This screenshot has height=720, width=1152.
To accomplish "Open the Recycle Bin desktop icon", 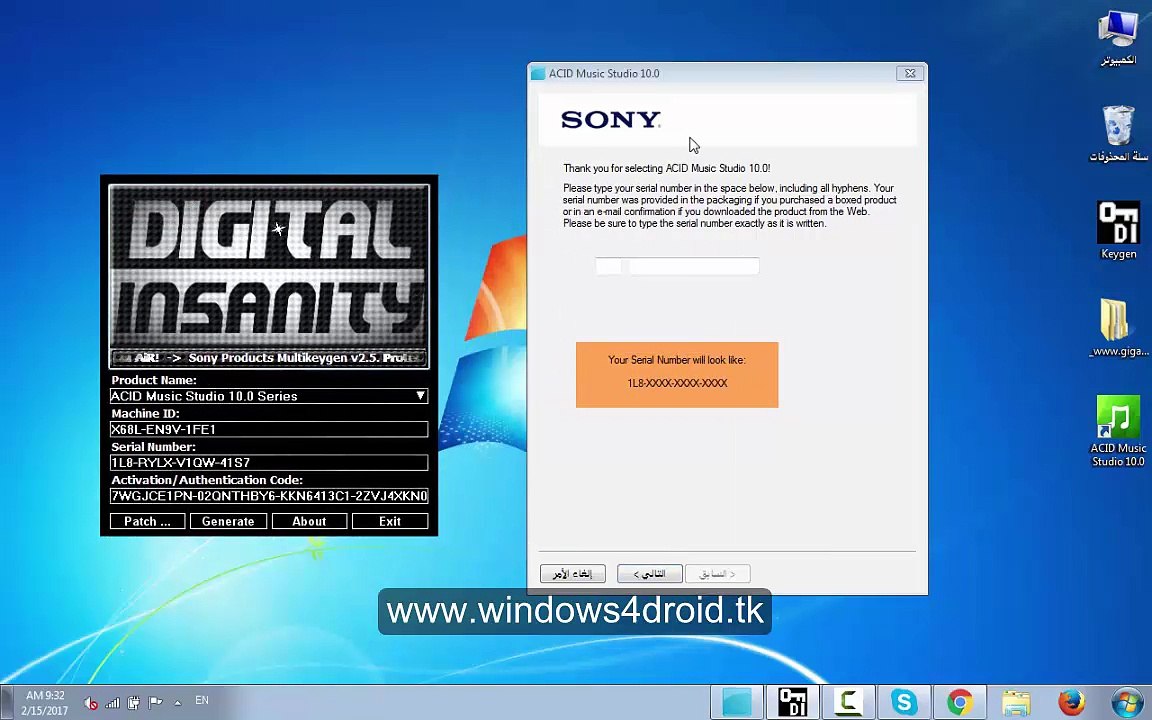I will [1118, 134].
